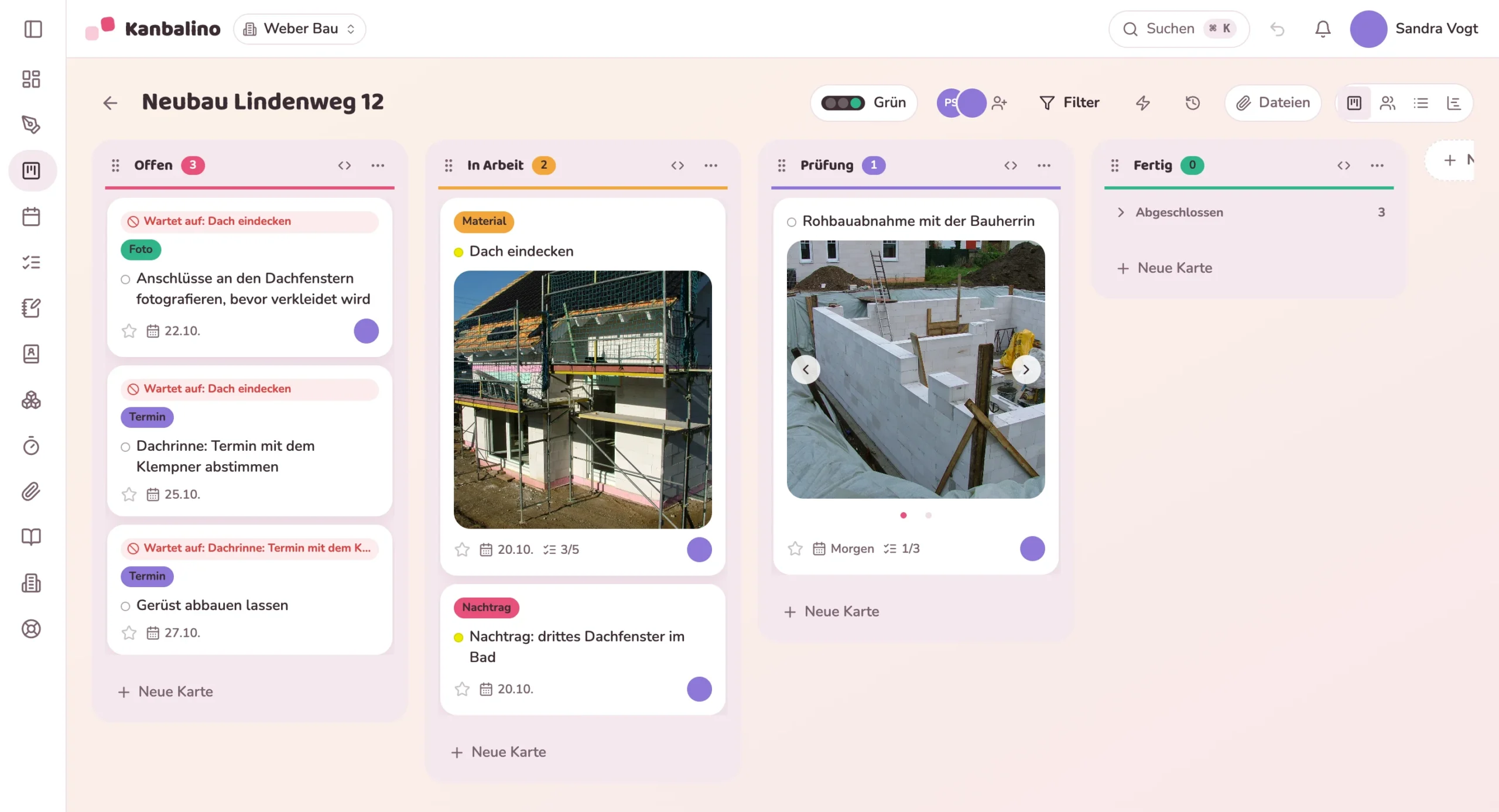Viewport: 1499px width, 812px height.
Task: Open the stopwatch timer icon in sidebar
Action: point(31,446)
